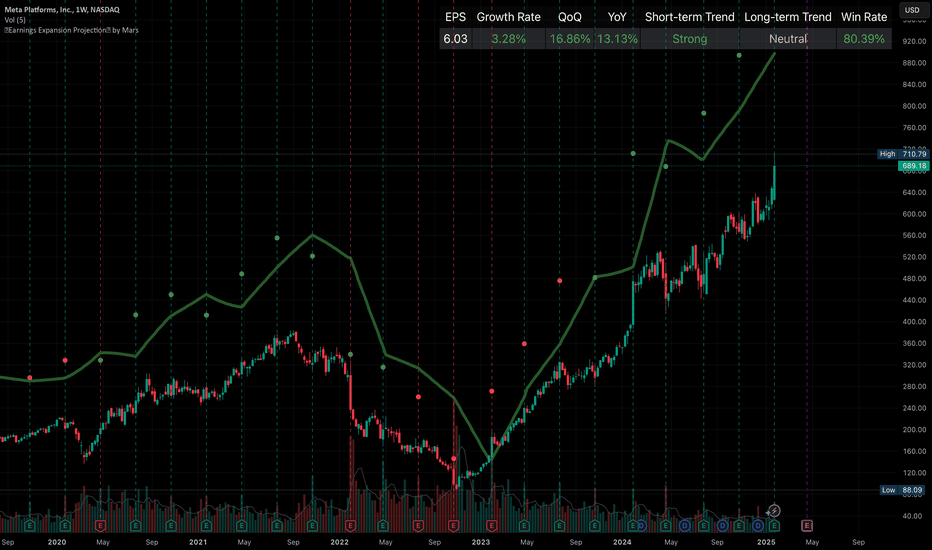
Task: Open the October 2021 earnings E marker
Action: [312, 526]
